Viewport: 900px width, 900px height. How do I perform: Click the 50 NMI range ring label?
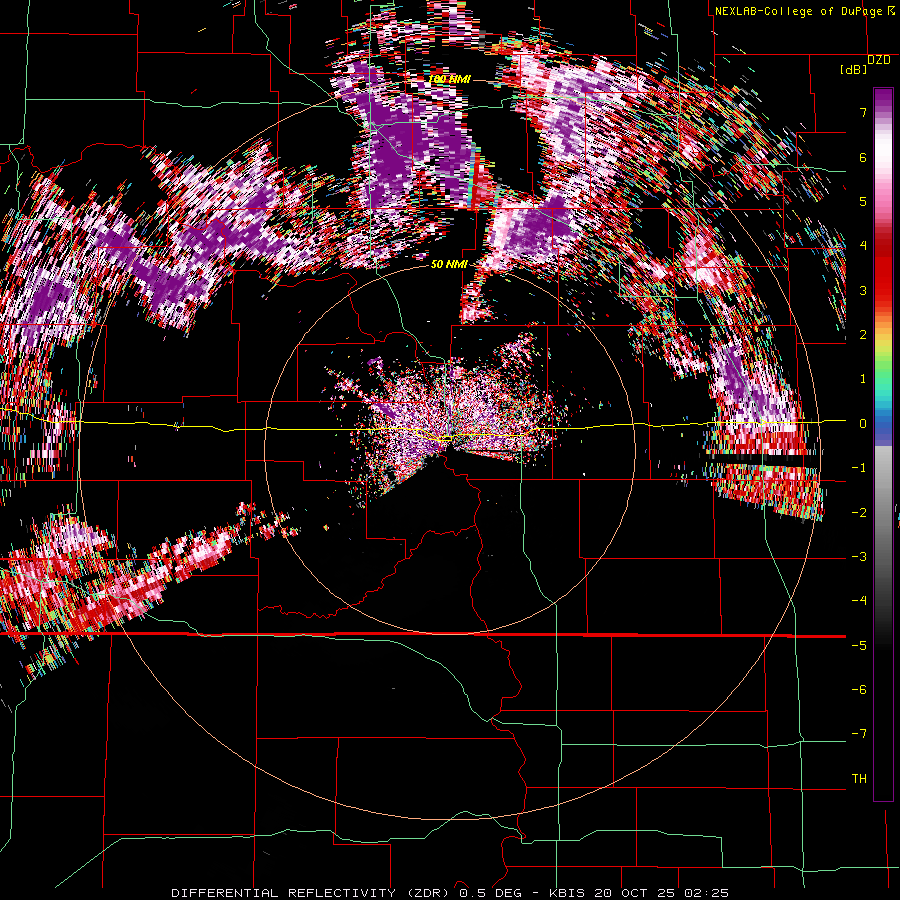[x=449, y=264]
